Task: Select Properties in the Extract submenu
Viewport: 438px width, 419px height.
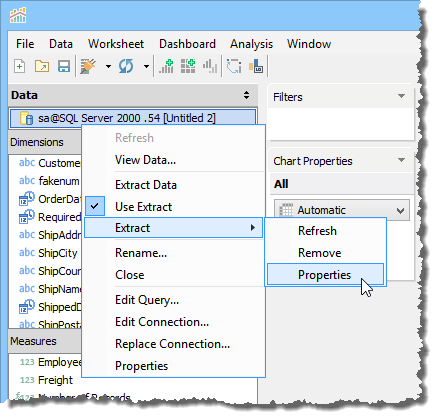Action: 325,275
